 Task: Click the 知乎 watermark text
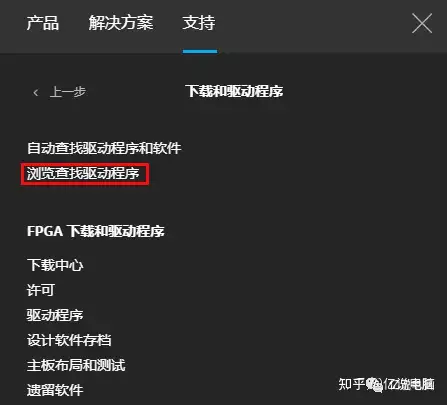[352, 384]
